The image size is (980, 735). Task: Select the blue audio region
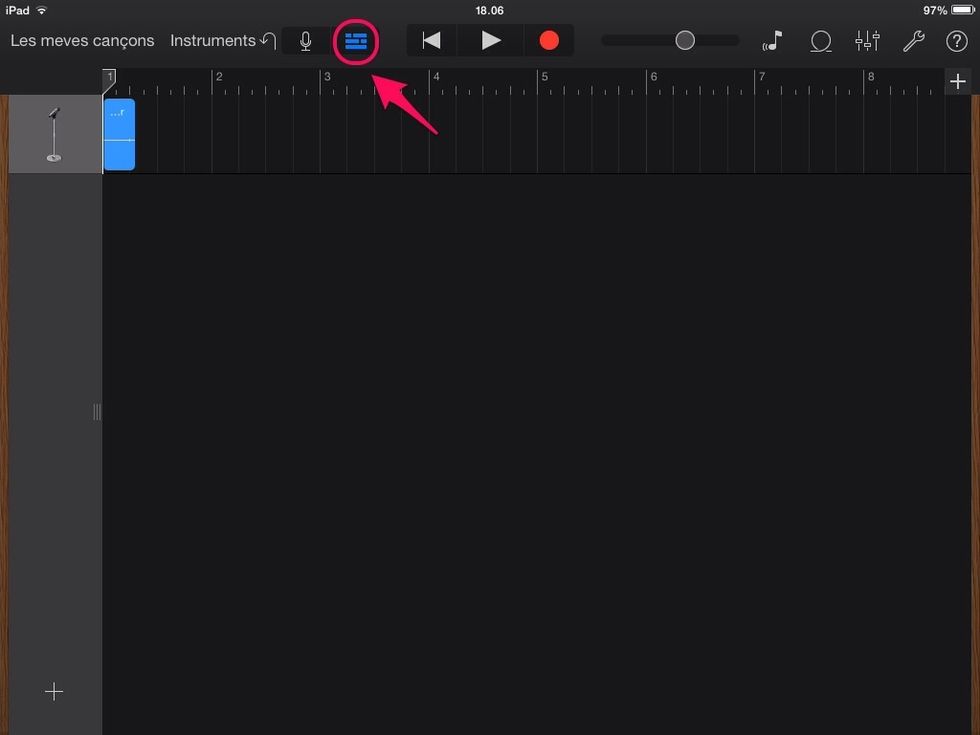click(x=119, y=135)
